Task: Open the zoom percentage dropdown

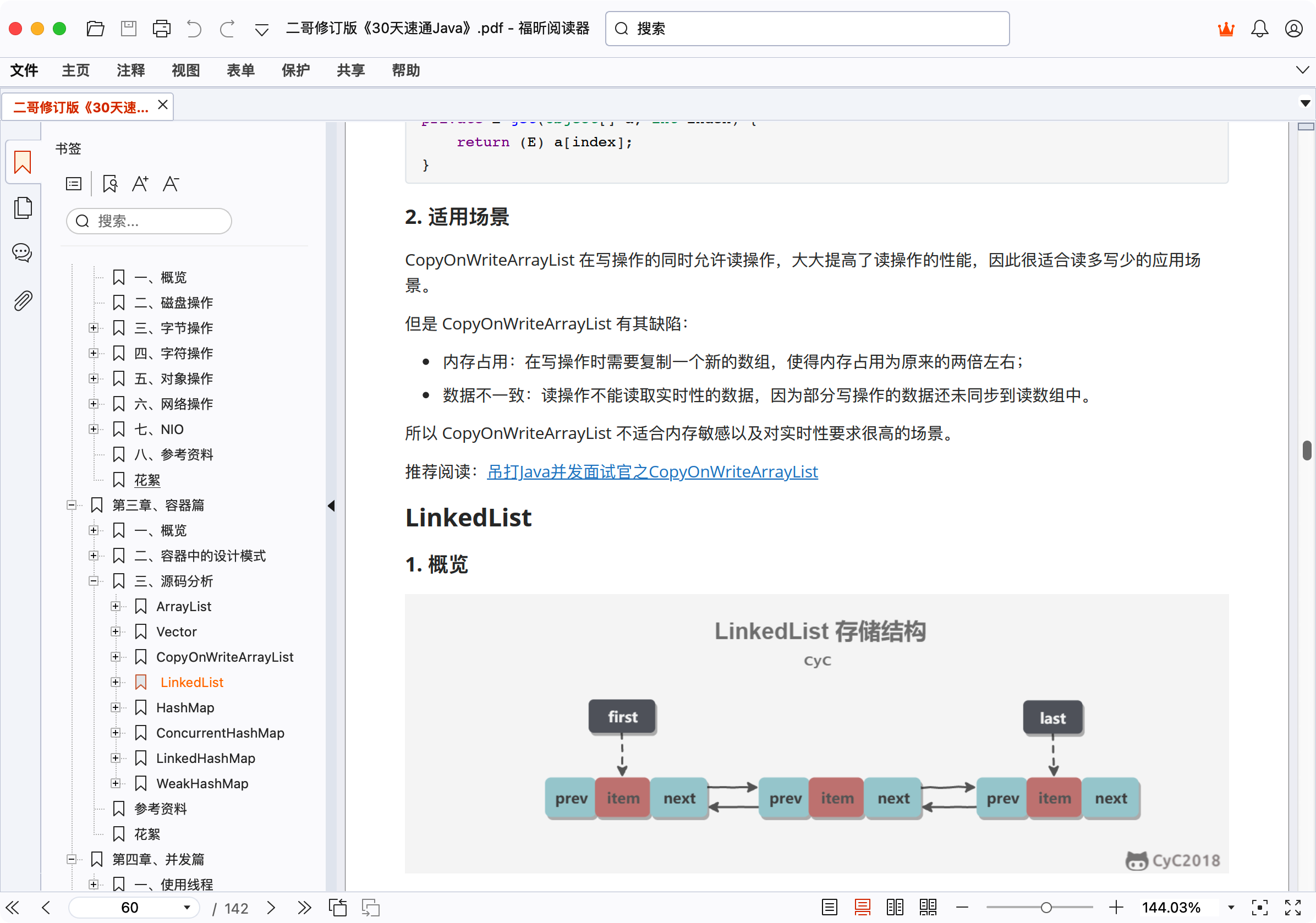Action: (1231, 908)
